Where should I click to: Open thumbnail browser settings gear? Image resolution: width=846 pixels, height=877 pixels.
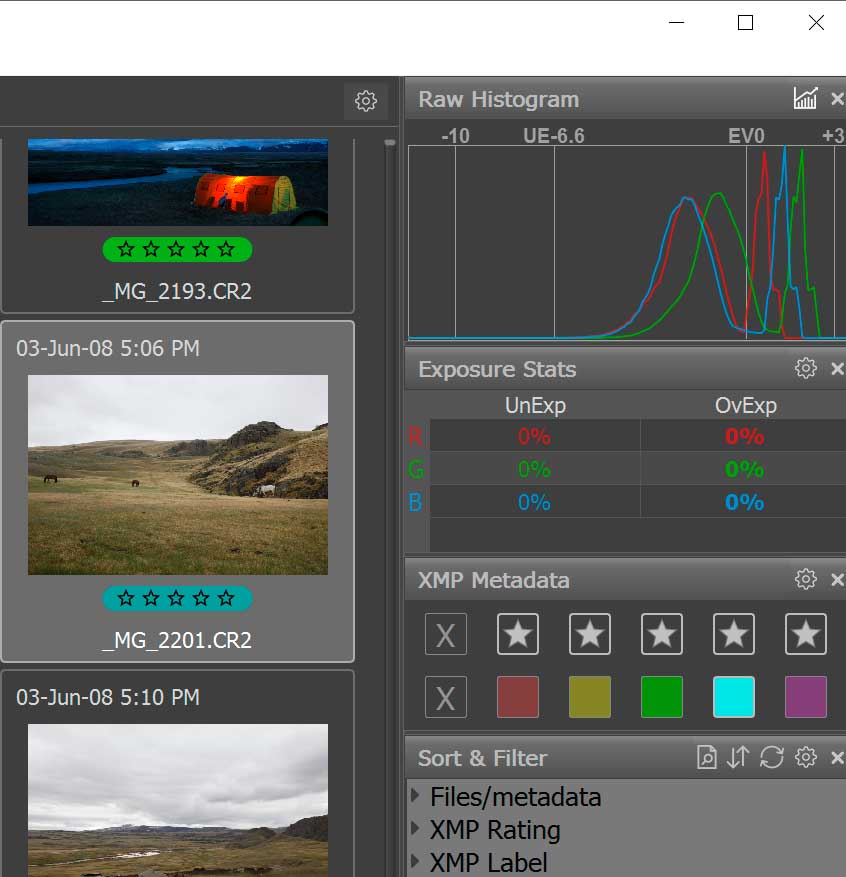tap(366, 100)
